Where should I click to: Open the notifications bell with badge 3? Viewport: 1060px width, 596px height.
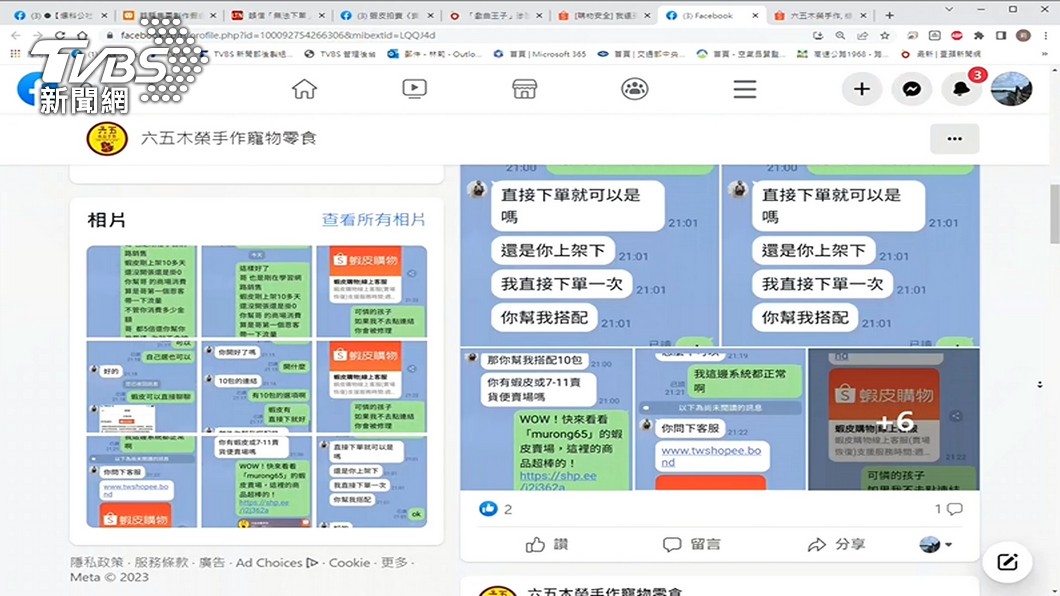[962, 89]
